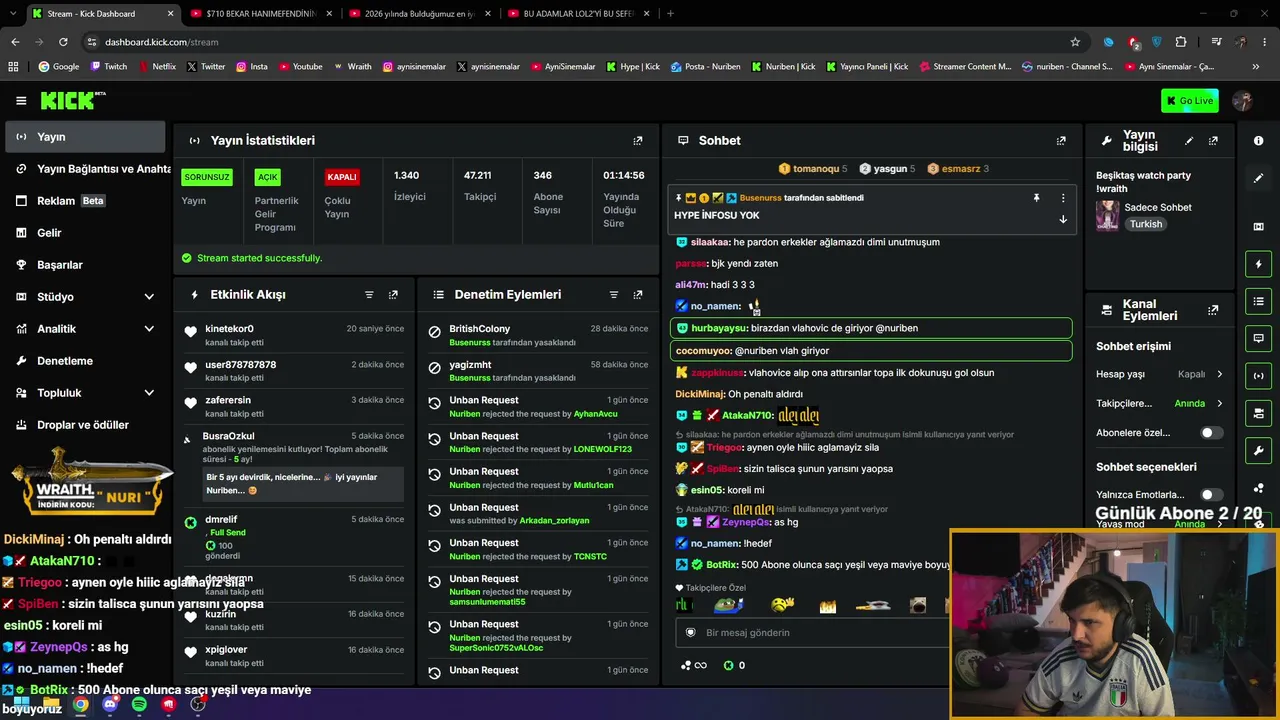This screenshot has height=720, width=1280.
Task: Open the Netflix bookmark
Action: 157,67
